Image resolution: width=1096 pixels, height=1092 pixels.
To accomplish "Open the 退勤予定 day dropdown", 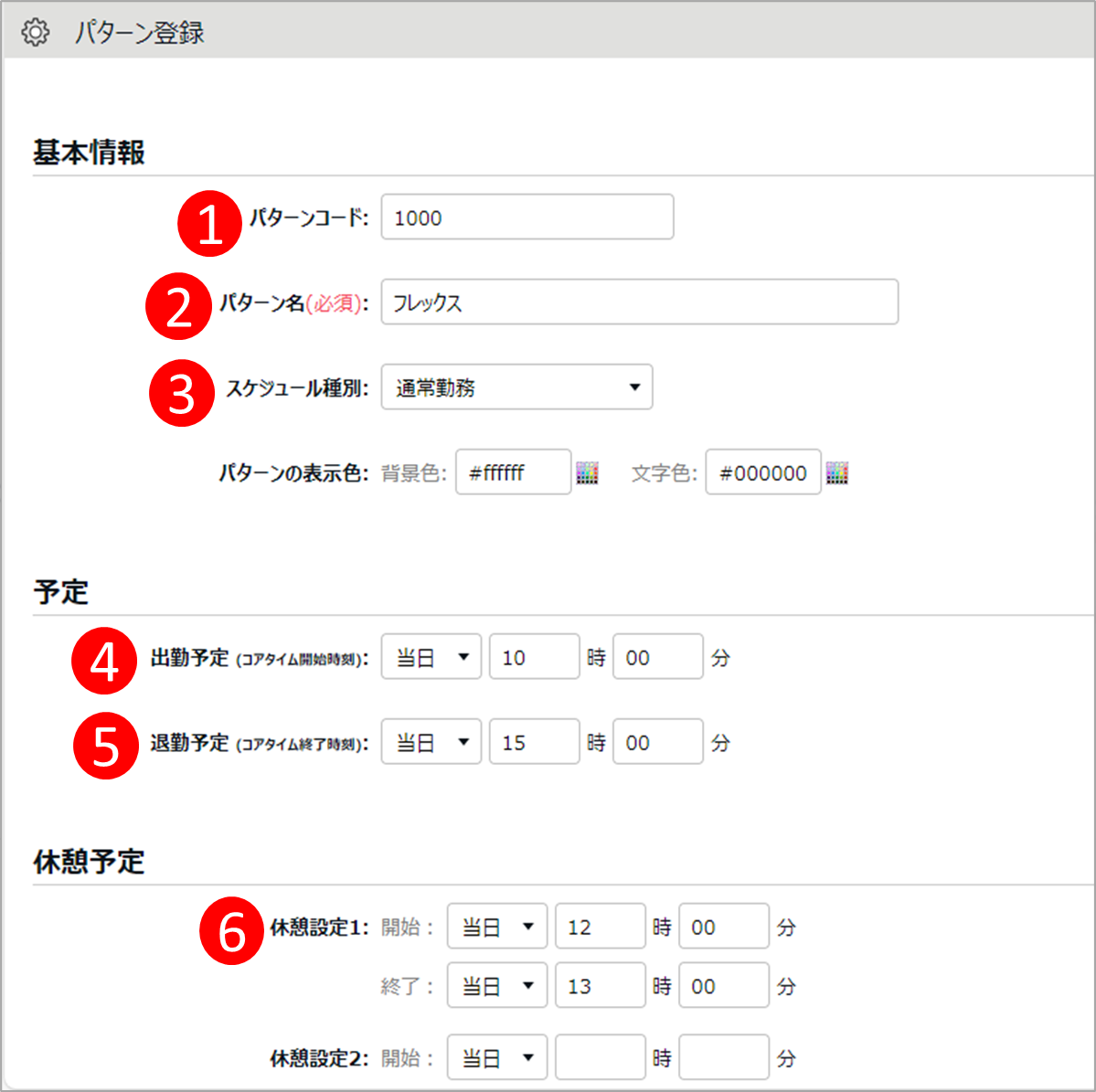I will click(431, 743).
